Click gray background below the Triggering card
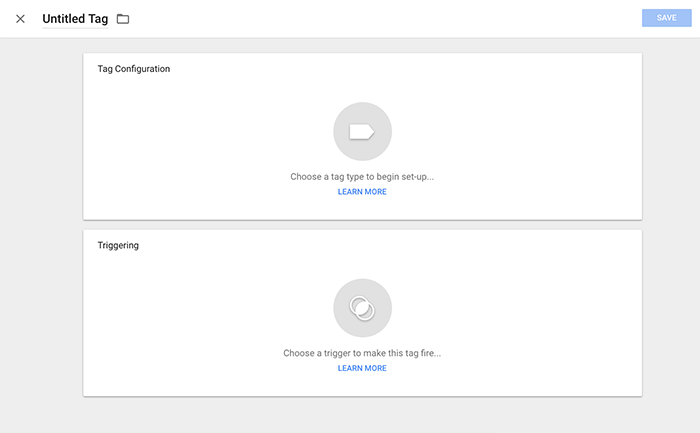 tap(362, 415)
